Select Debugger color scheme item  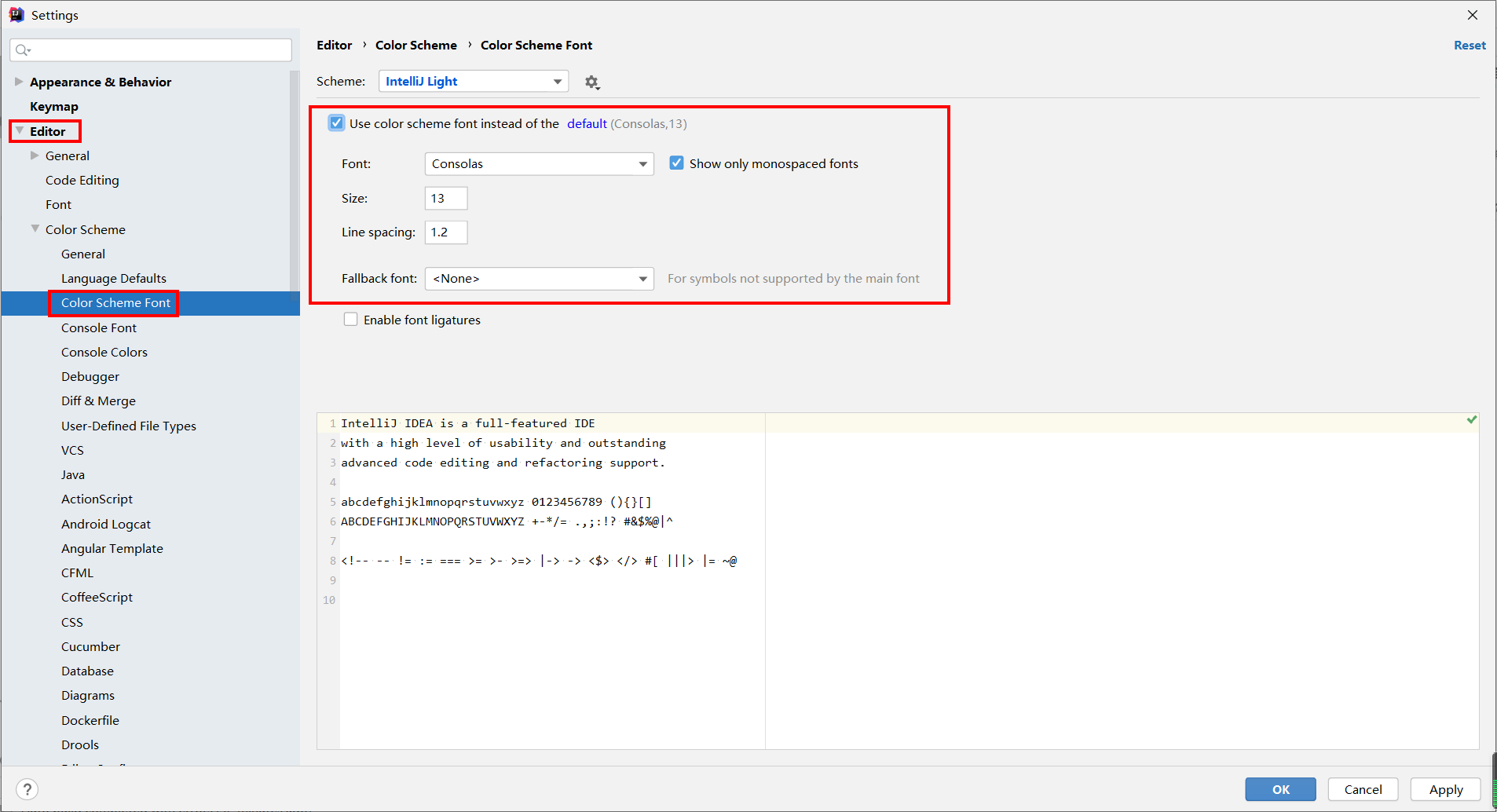click(90, 377)
